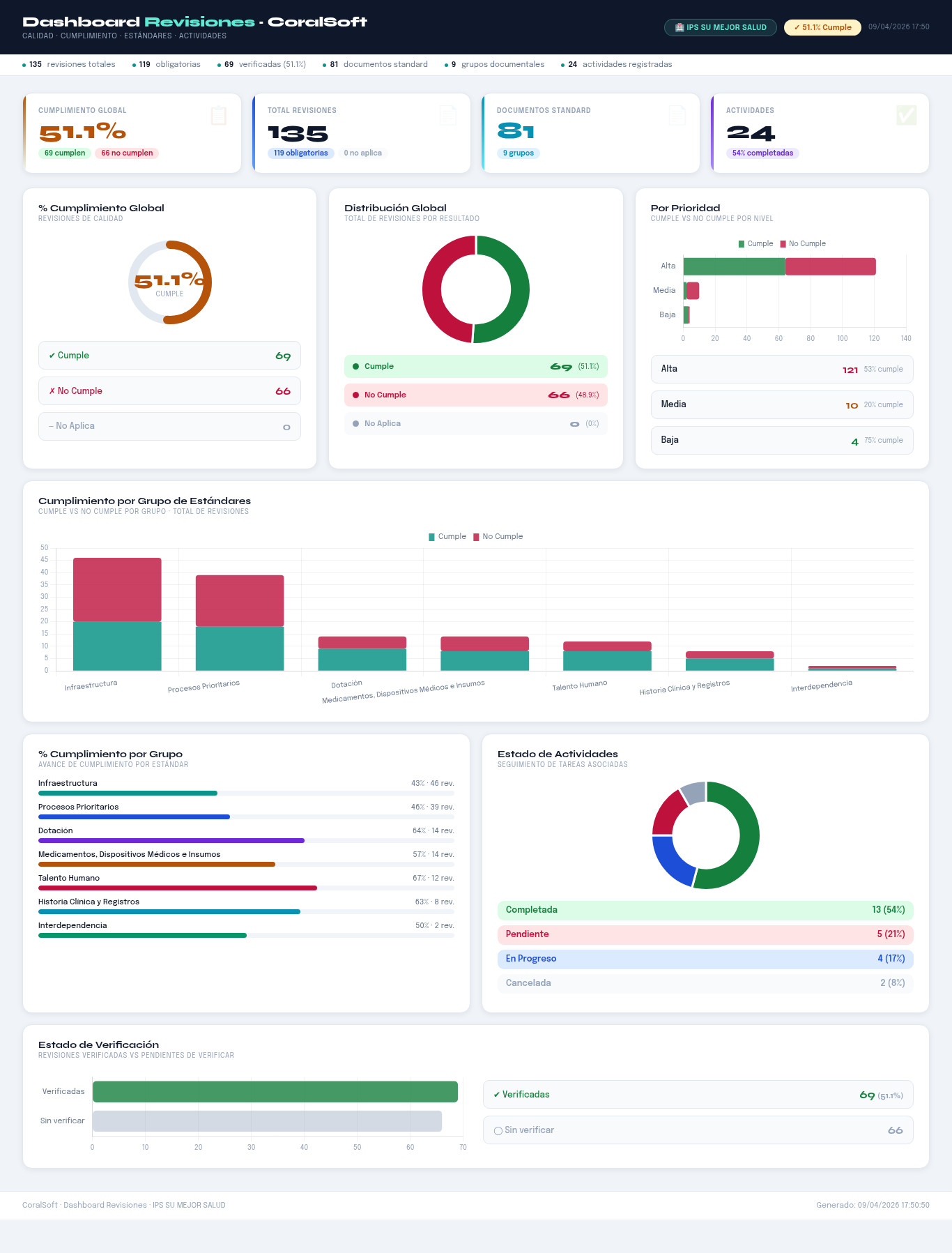Click '81 documentos standard' in the stats strip
The height and width of the screenshot is (1253, 952).
375,64
